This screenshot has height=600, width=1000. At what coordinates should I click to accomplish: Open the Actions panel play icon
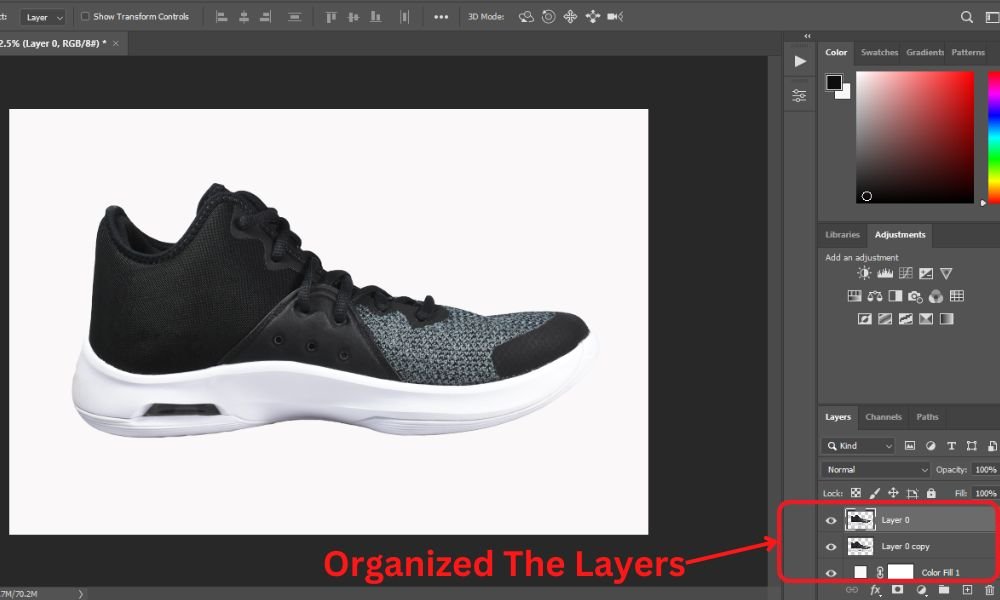pyautogui.click(x=800, y=61)
